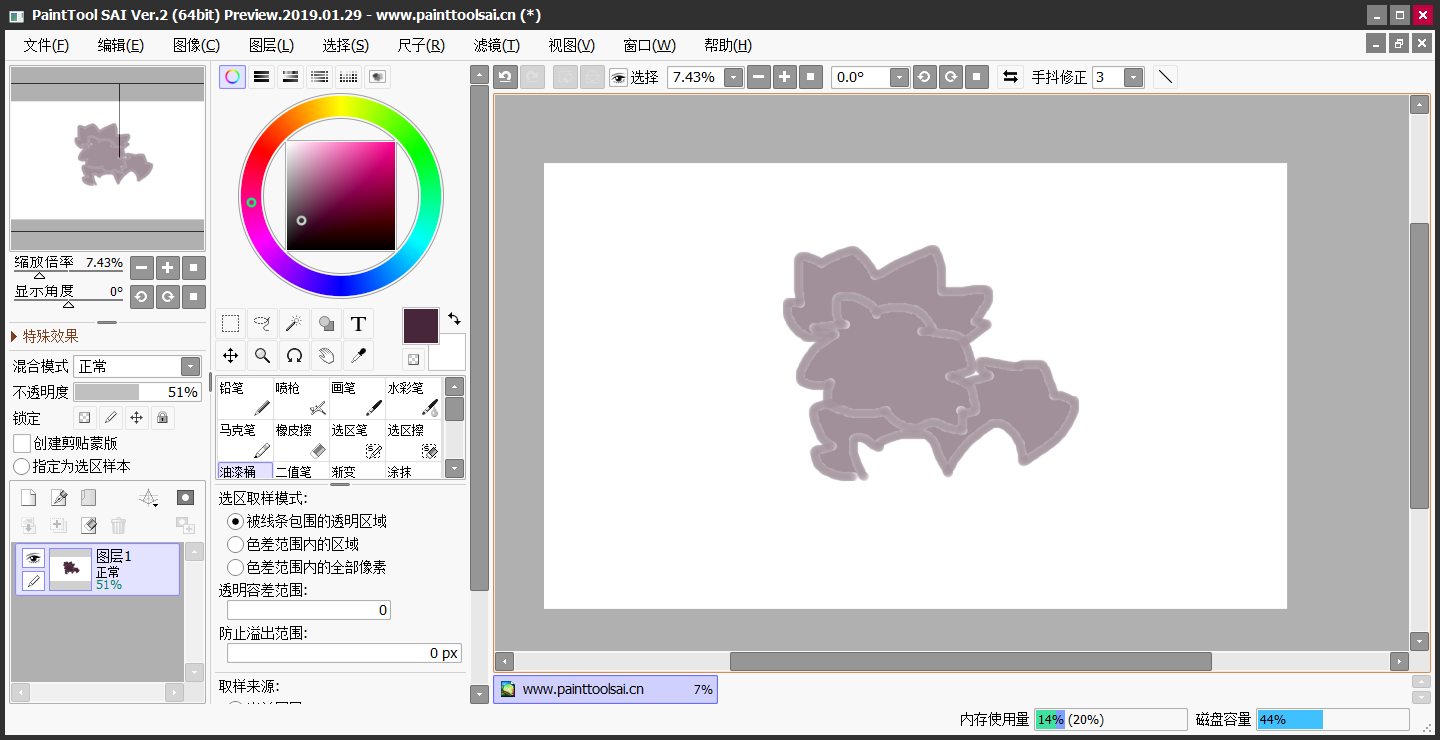
Task: Show the color wheel panel
Action: point(233,77)
